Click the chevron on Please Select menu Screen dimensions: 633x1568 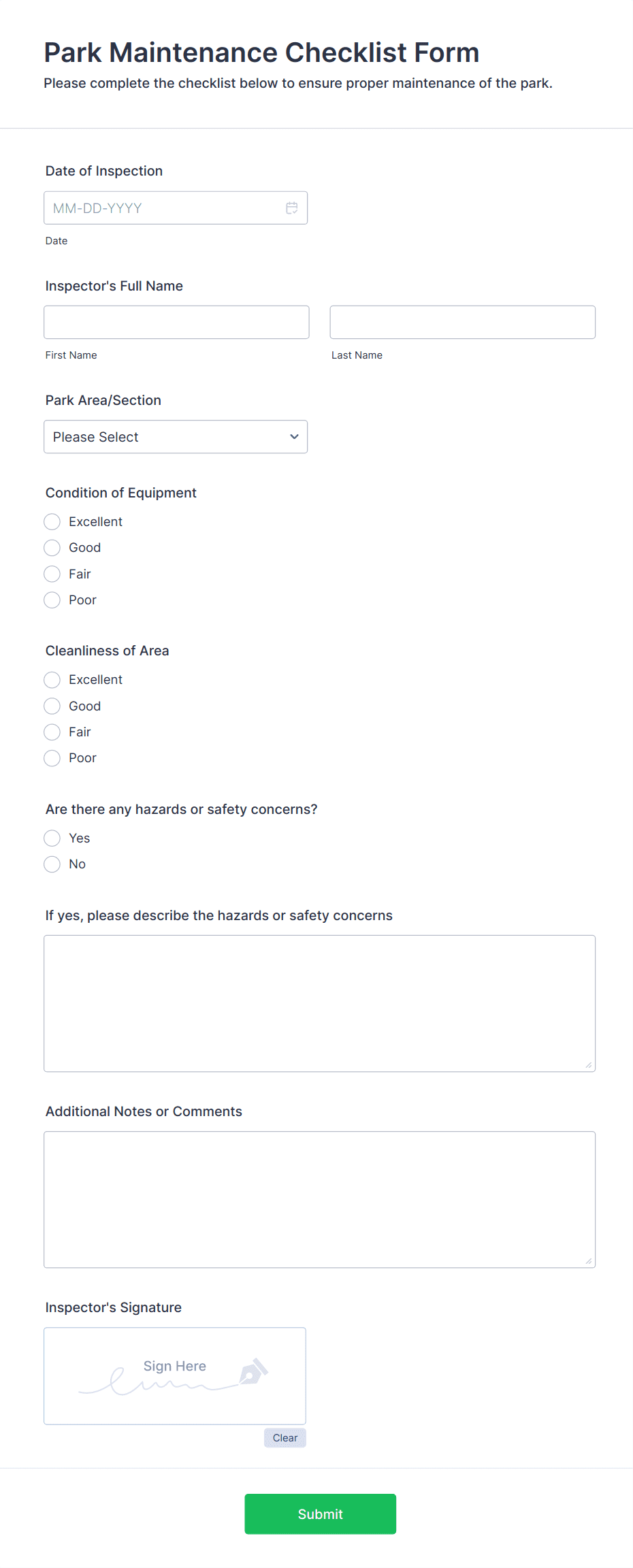click(294, 436)
